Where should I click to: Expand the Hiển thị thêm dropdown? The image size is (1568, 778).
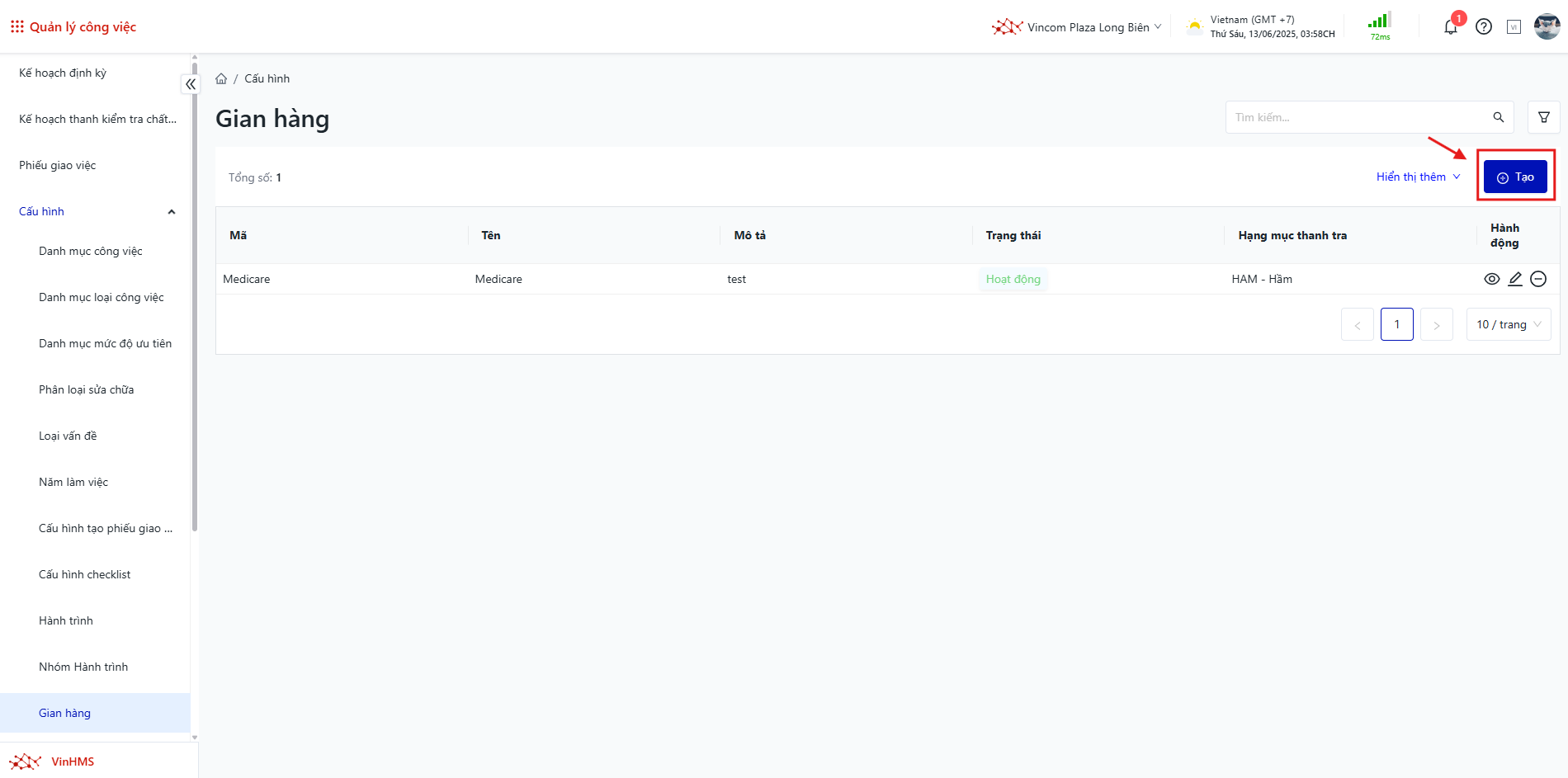[x=1418, y=177]
